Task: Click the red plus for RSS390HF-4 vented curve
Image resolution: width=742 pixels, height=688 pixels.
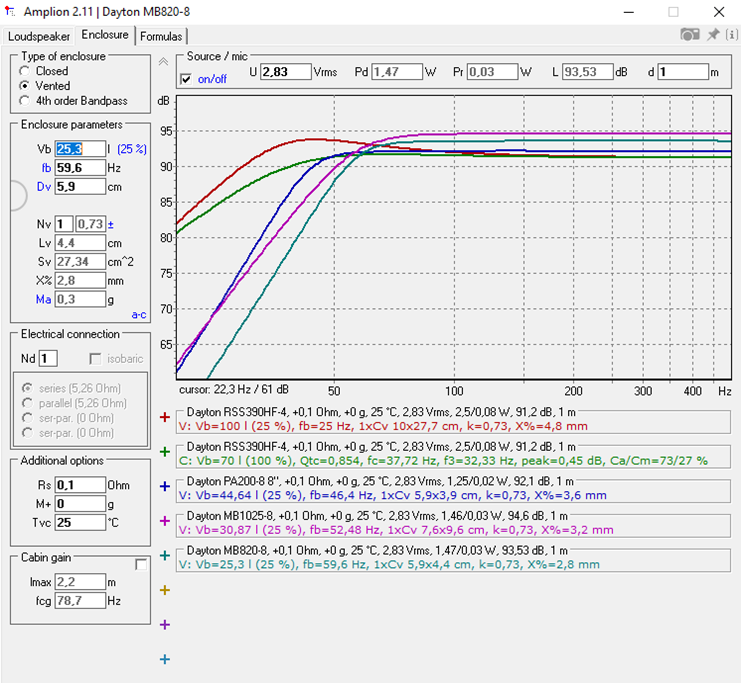Action: (165, 417)
